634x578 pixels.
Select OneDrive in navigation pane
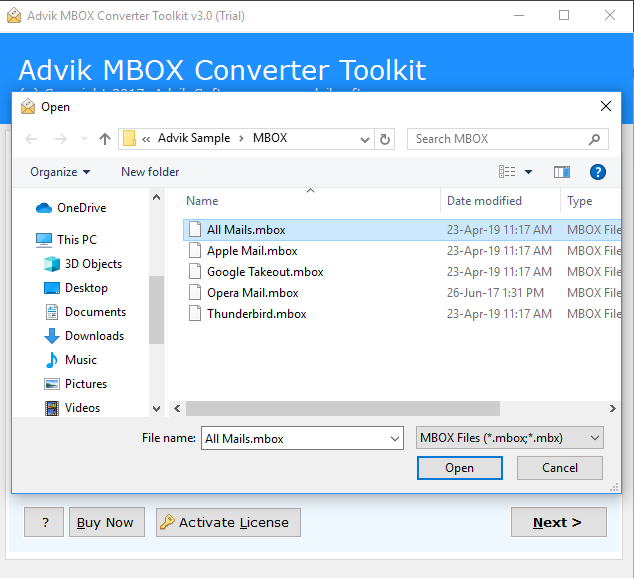tap(71, 208)
